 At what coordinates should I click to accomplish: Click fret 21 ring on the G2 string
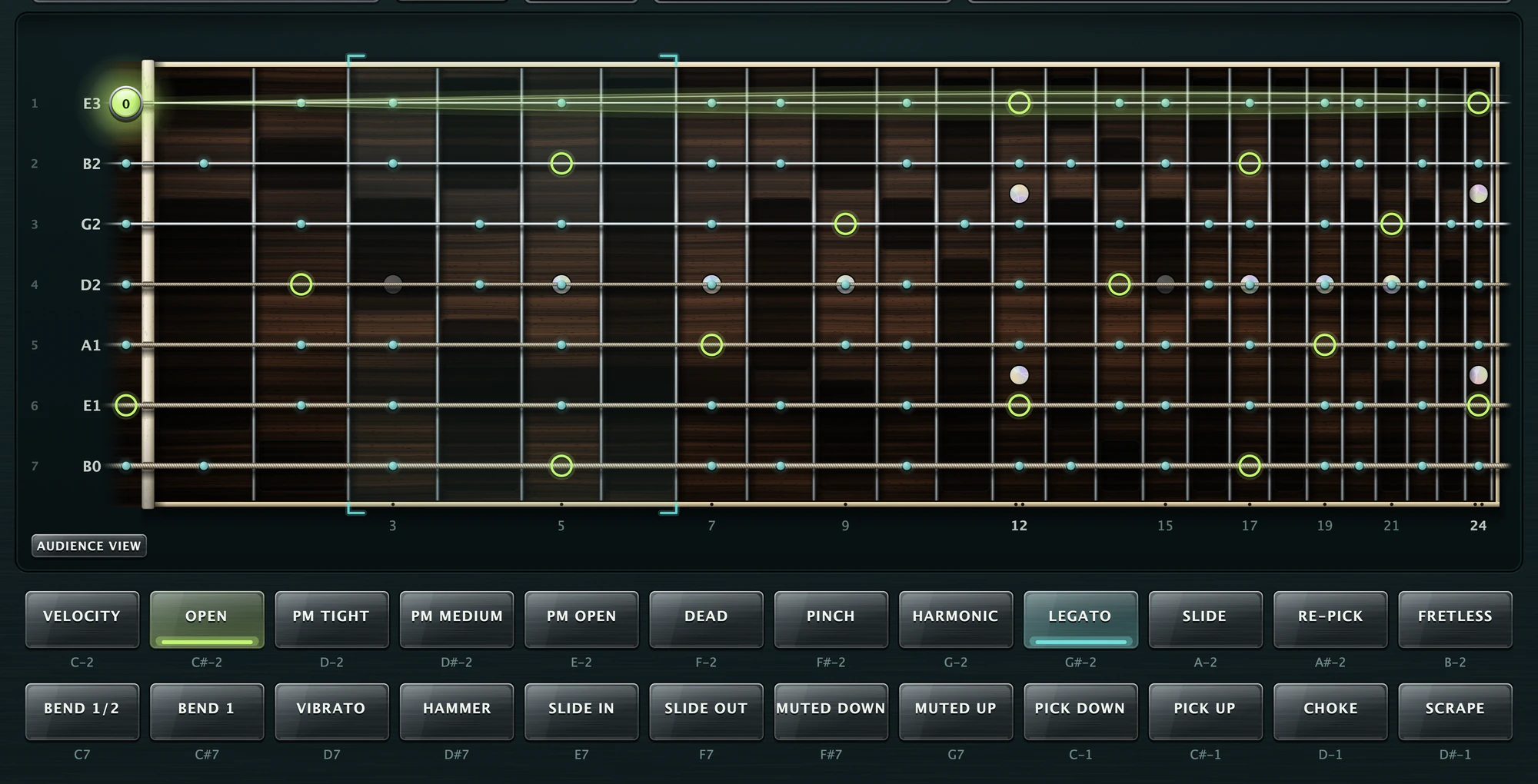1391,224
